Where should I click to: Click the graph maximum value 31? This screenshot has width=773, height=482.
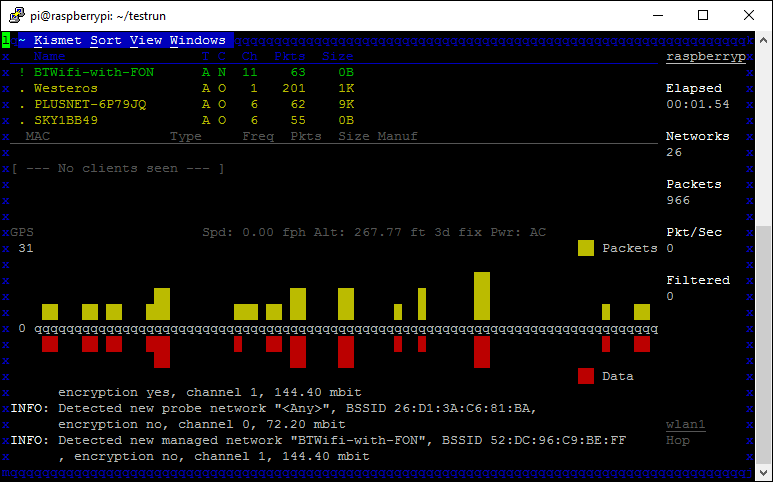(x=26, y=248)
